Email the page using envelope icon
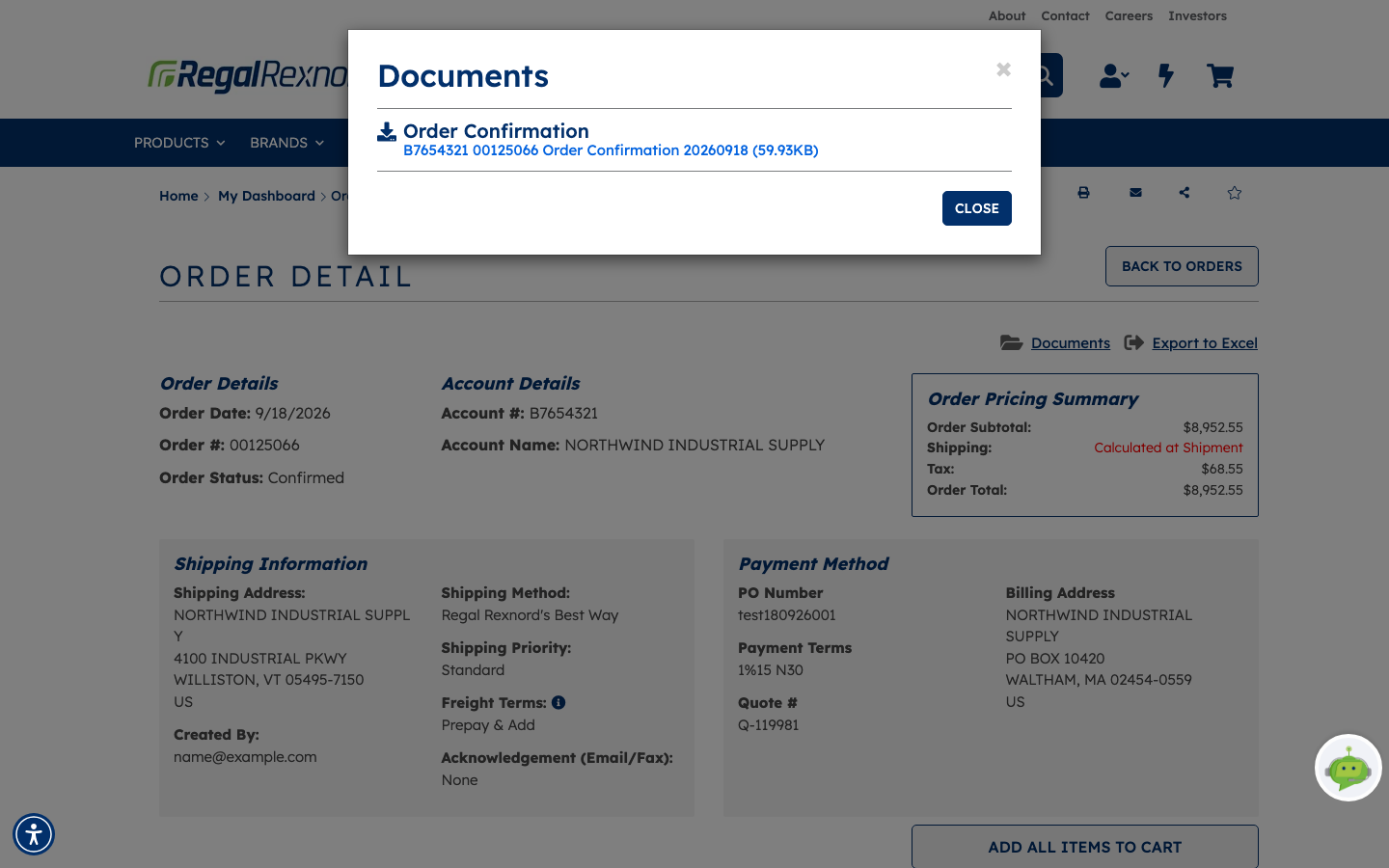This screenshot has height=868, width=1389. tap(1135, 193)
